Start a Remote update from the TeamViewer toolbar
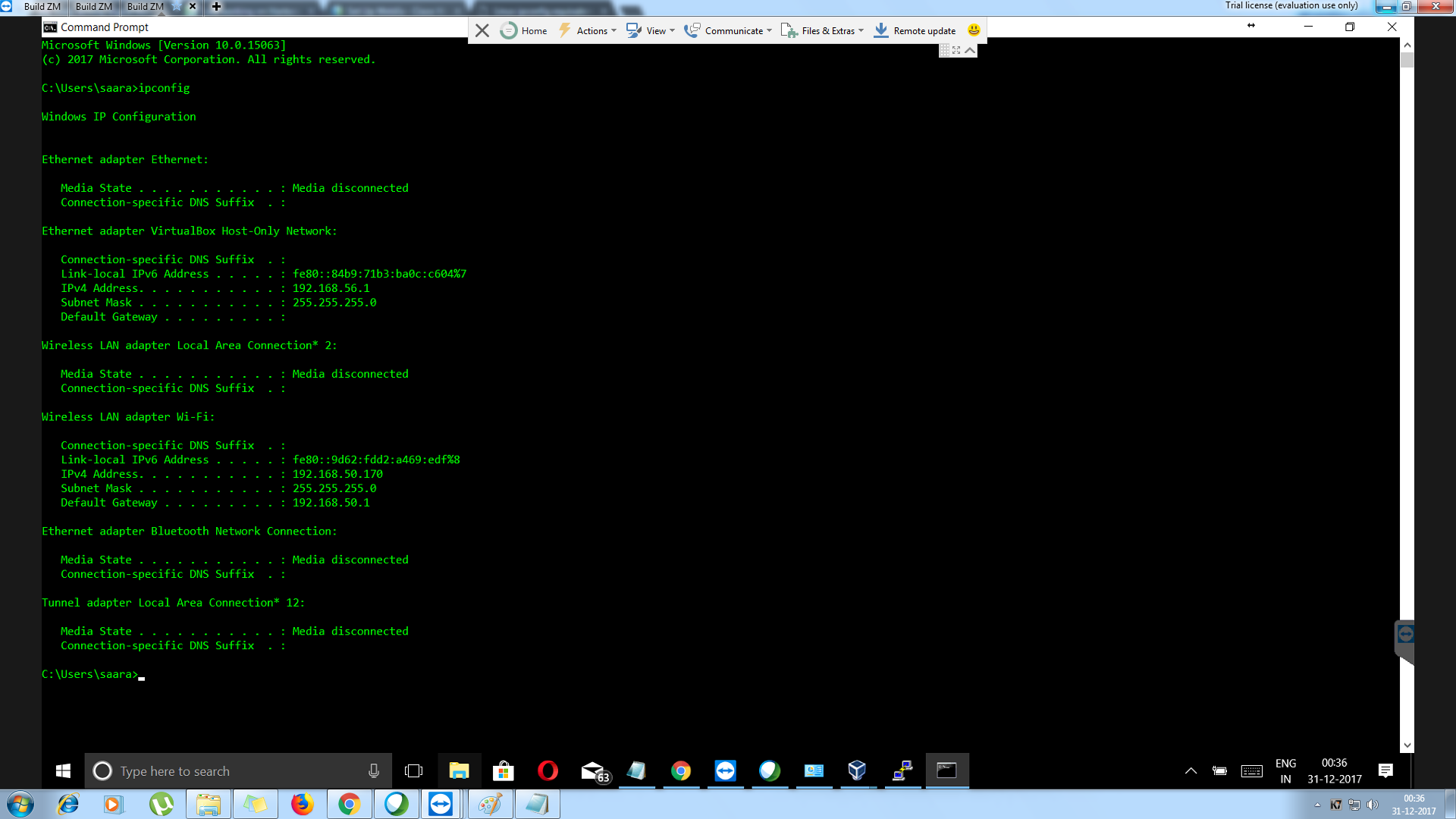 (915, 30)
